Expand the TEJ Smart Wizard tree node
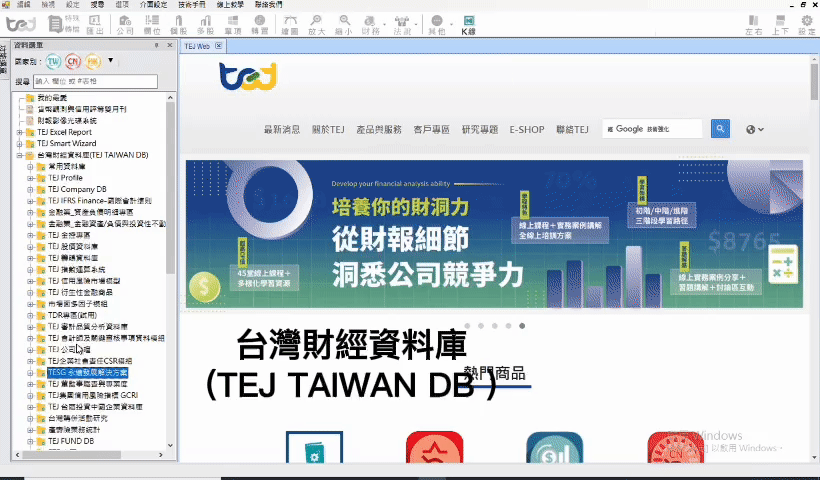 coord(20,144)
